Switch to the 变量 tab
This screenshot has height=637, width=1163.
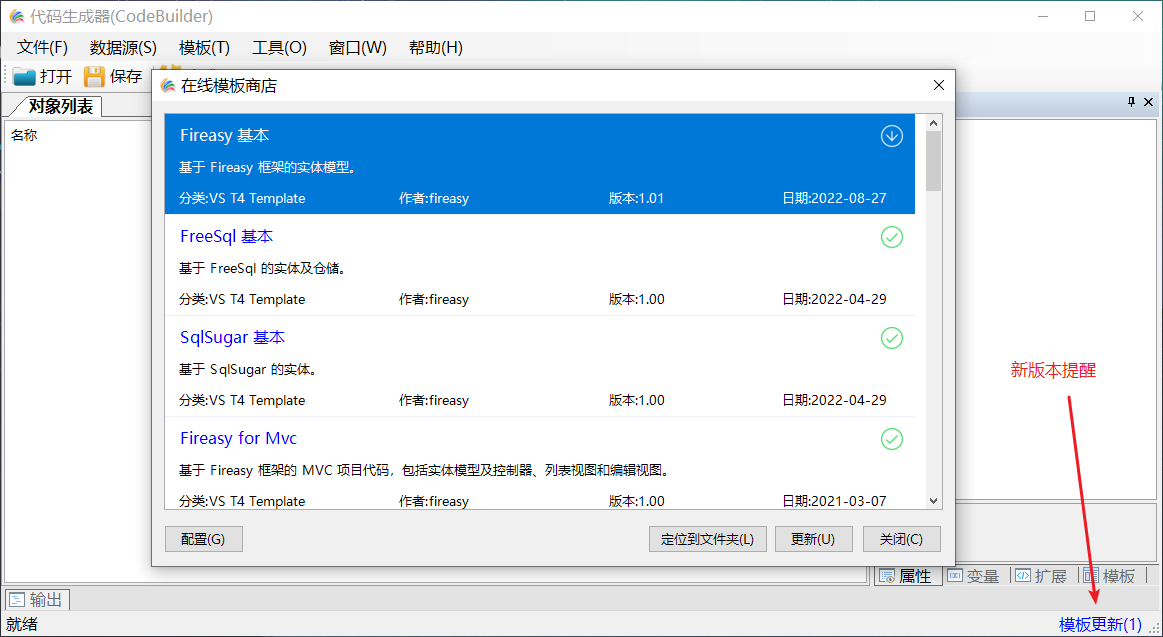point(975,576)
